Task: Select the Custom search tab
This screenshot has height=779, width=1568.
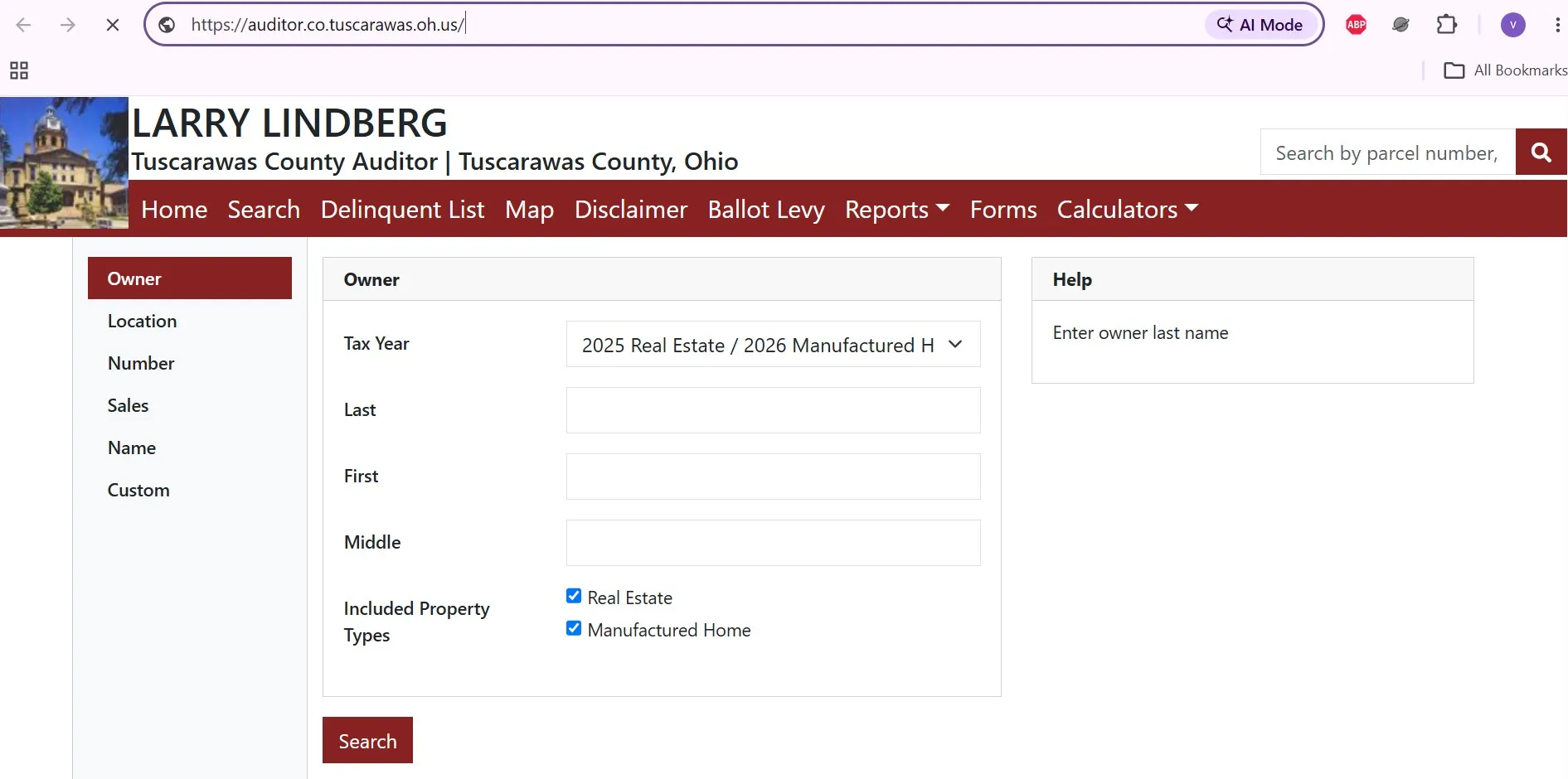Action: tap(190, 490)
